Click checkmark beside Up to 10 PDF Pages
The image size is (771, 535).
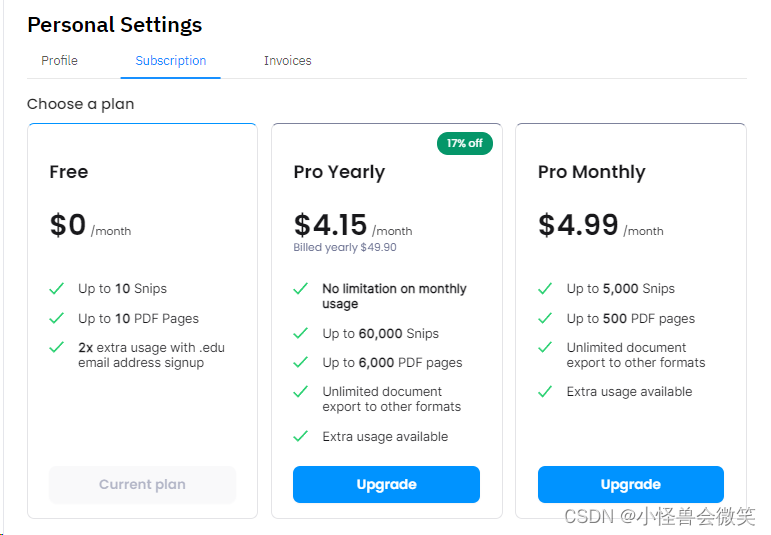(x=57, y=319)
